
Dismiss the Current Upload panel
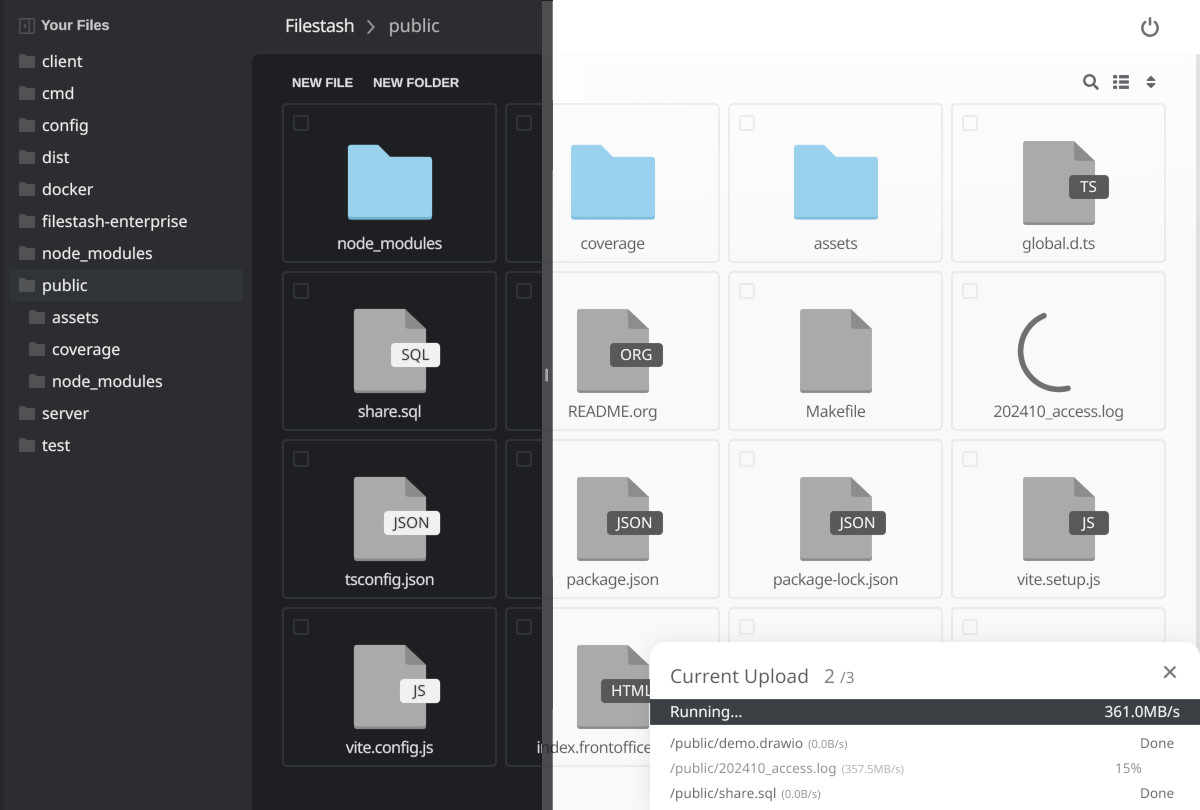point(1169,672)
